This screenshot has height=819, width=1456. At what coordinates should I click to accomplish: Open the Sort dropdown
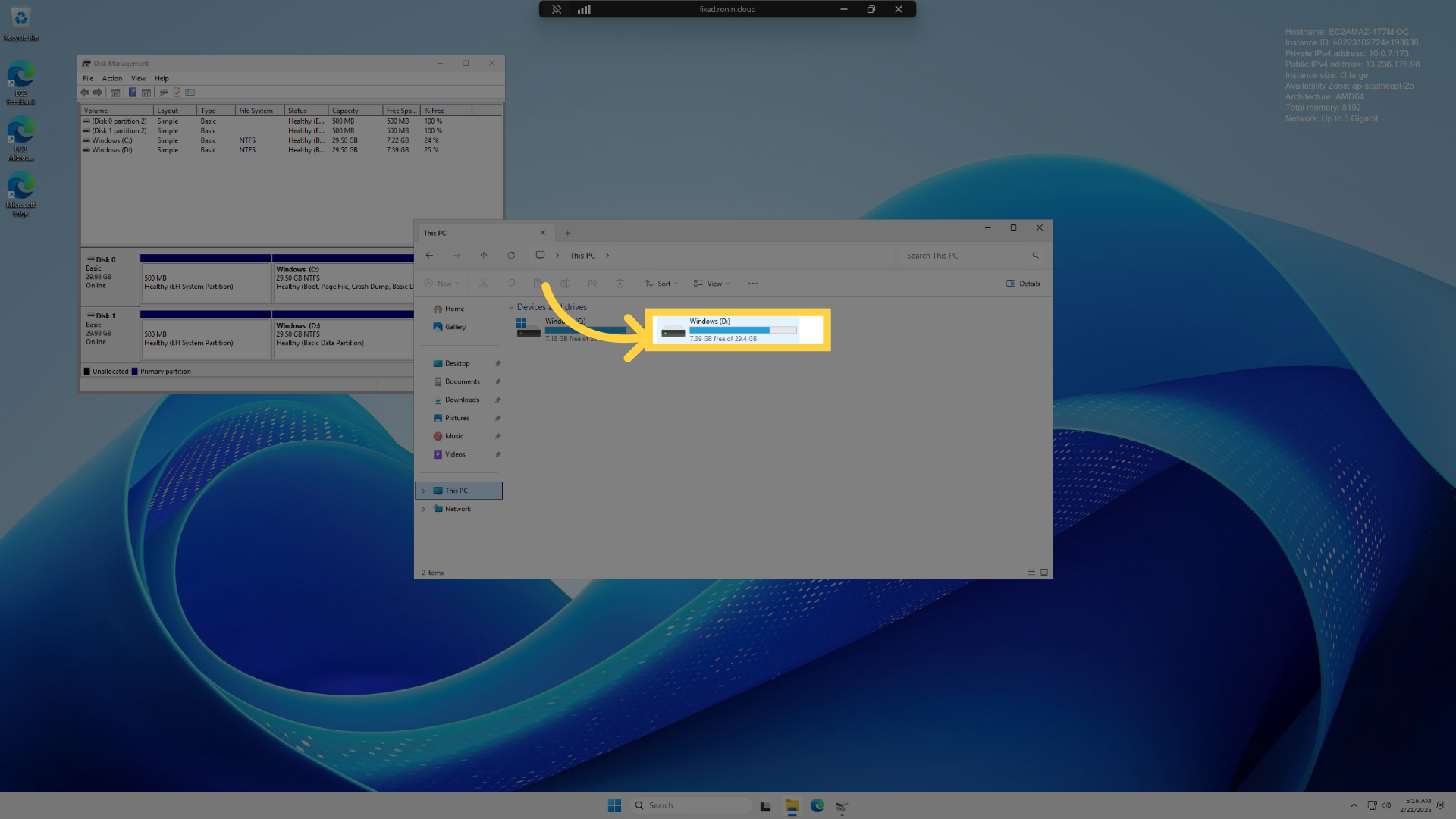point(661,284)
